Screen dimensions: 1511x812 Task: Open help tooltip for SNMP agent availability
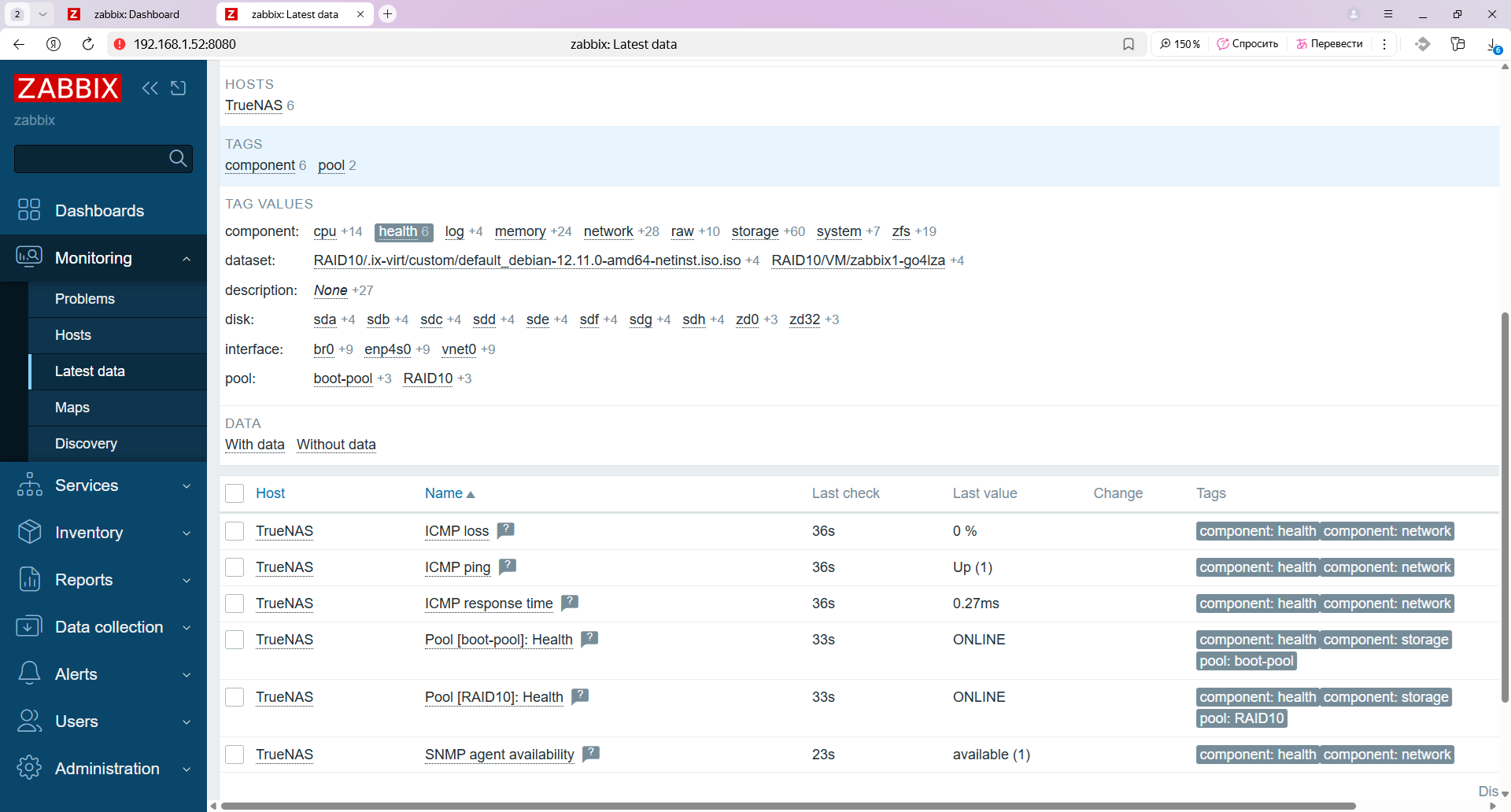point(591,754)
